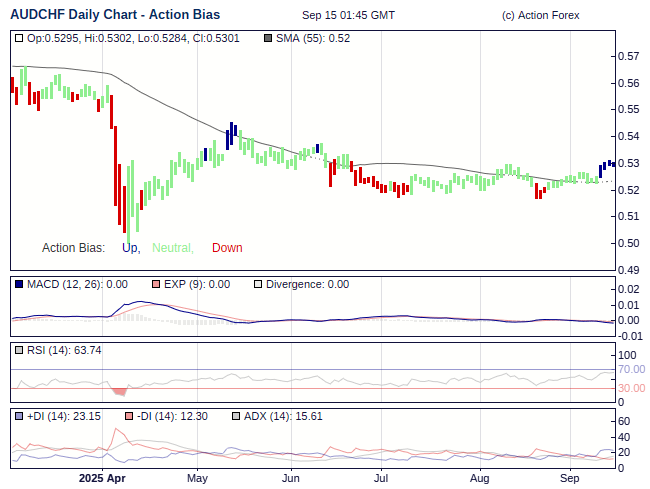
Task: Click the 'Sep' date axis label
Action: (568, 478)
